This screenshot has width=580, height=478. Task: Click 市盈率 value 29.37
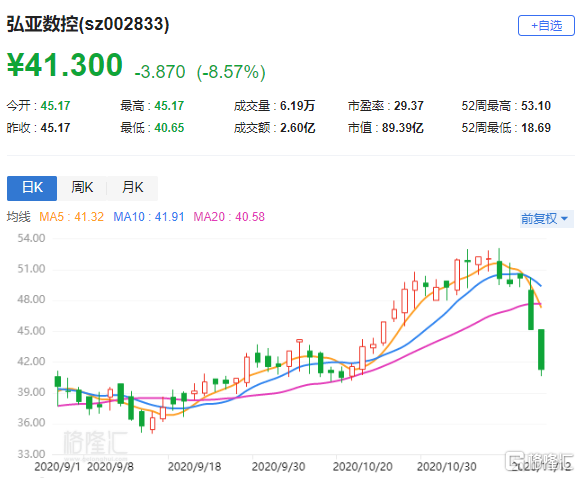(x=409, y=106)
